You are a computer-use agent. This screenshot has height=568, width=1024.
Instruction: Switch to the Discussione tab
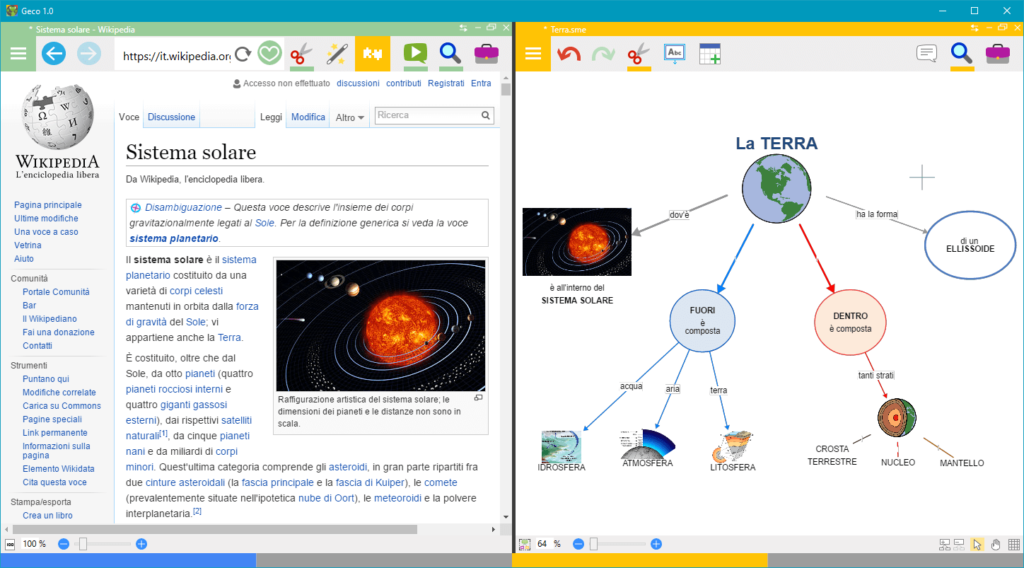click(171, 117)
